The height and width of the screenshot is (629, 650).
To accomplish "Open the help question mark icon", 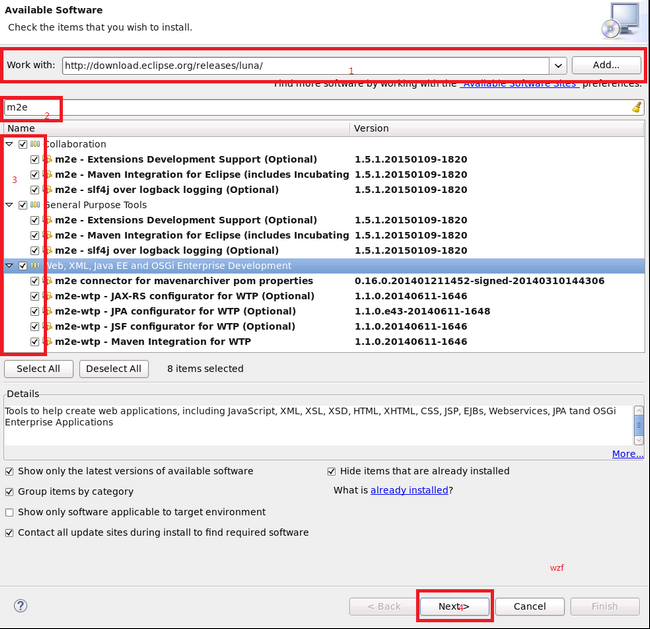I will point(20,606).
